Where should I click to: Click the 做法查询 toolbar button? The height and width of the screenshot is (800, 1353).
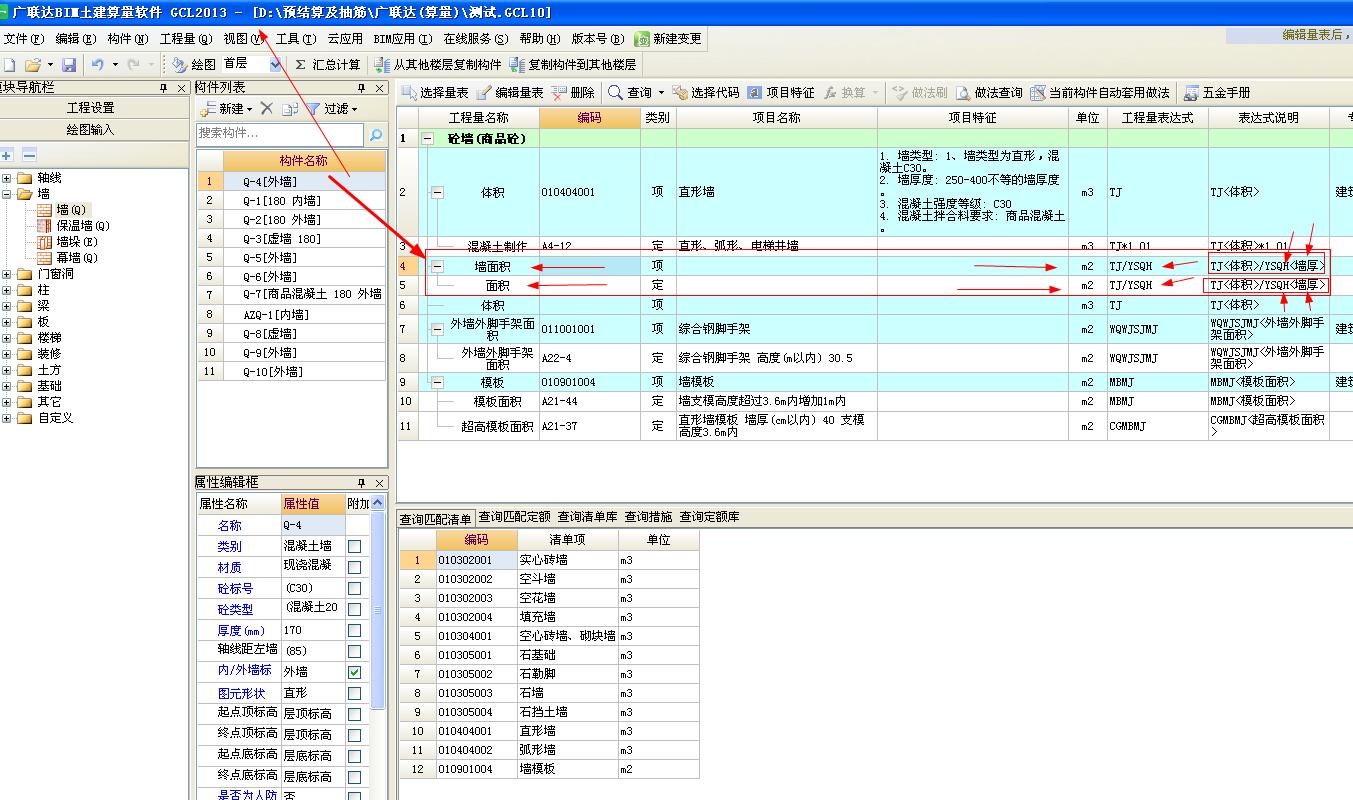(x=989, y=92)
